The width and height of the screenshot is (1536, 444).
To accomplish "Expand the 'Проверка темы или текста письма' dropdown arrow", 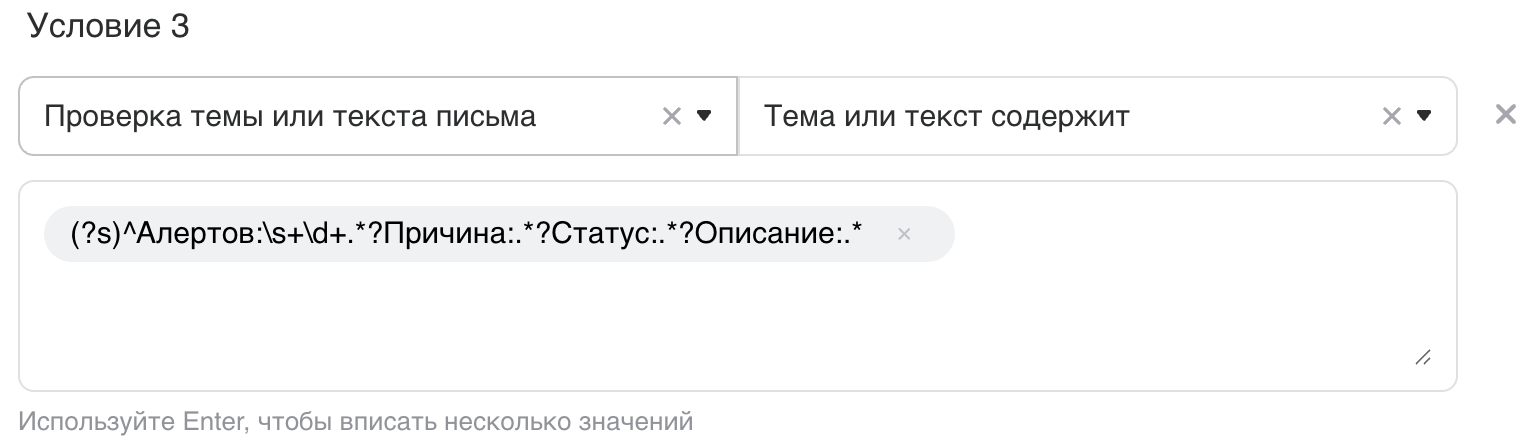I will click(704, 116).
